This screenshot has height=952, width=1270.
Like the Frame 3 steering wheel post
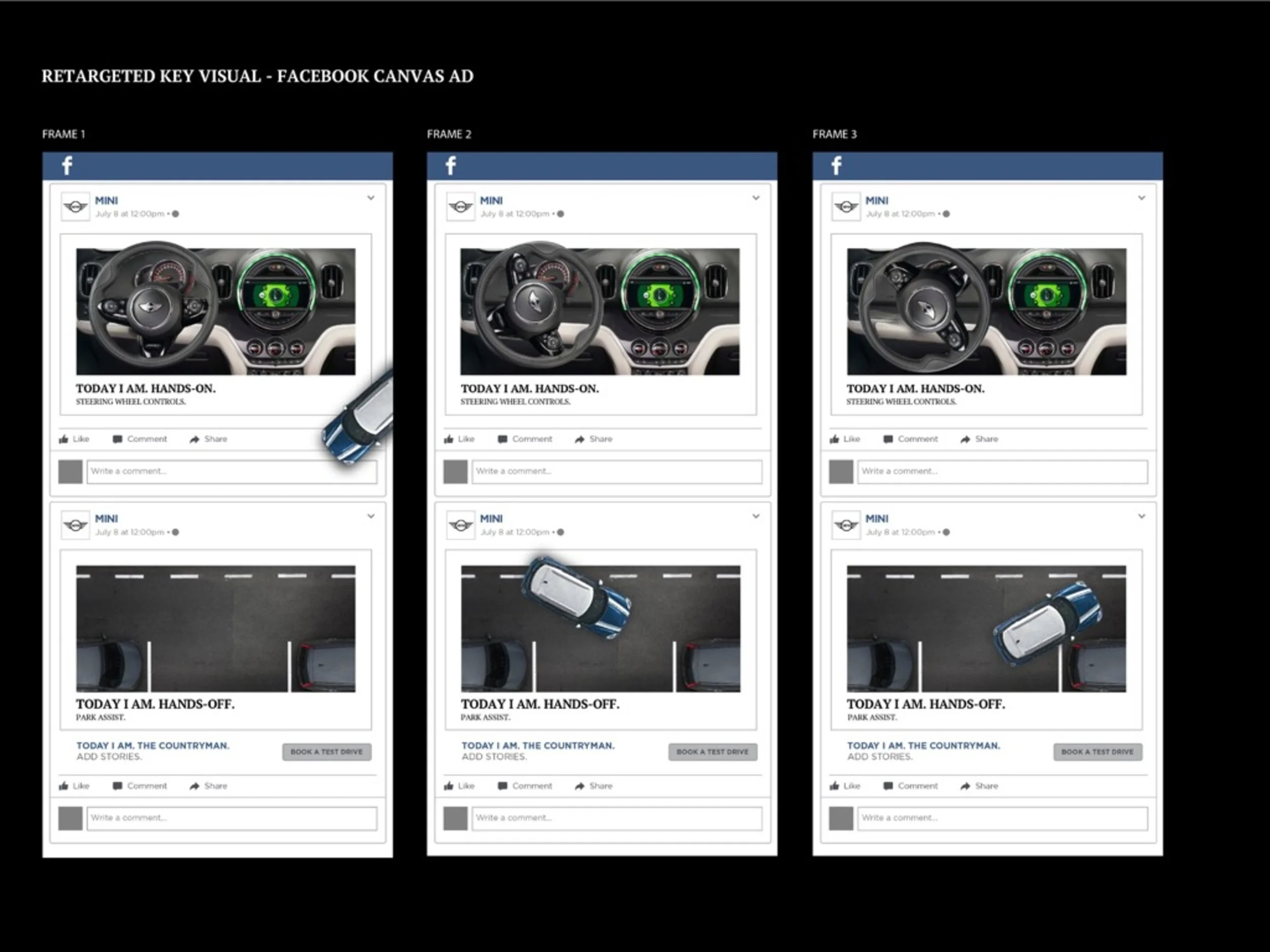pos(845,439)
